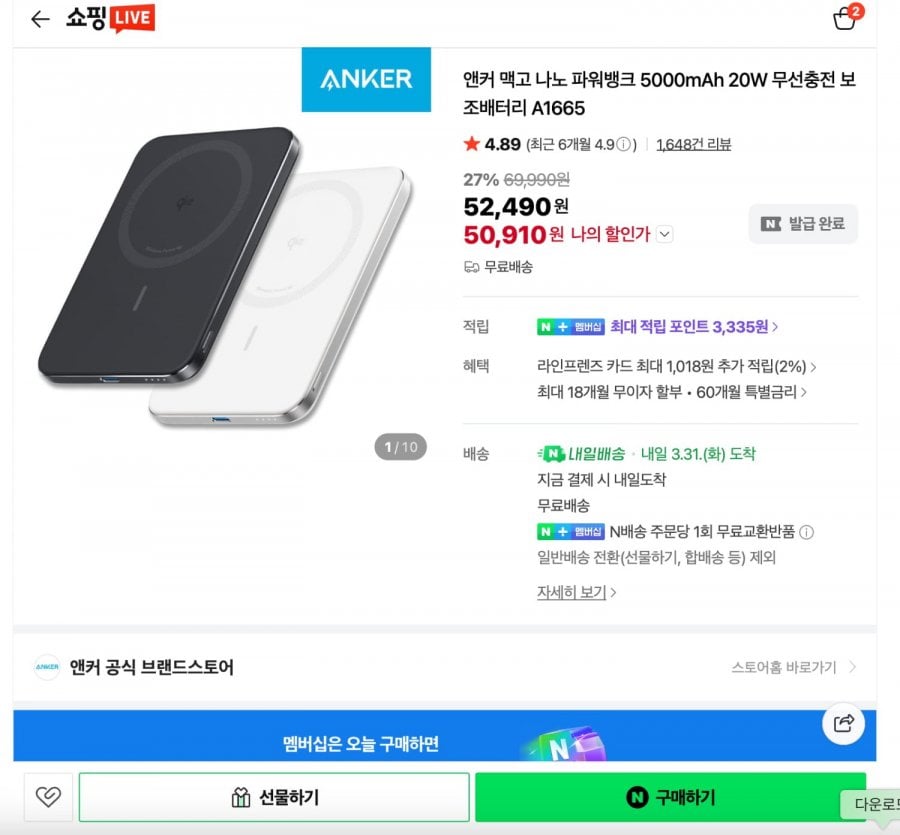Open info icon next to 무료교환반품
Viewport: 900px width, 835px height.
[x=807, y=532]
